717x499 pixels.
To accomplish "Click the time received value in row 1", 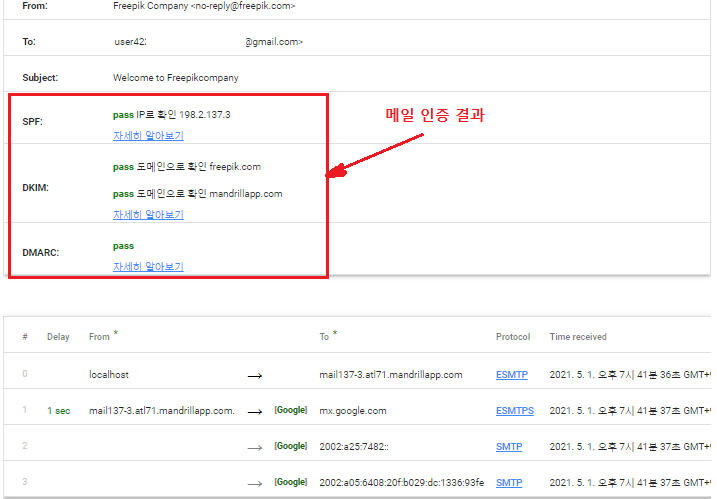I will [x=630, y=411].
